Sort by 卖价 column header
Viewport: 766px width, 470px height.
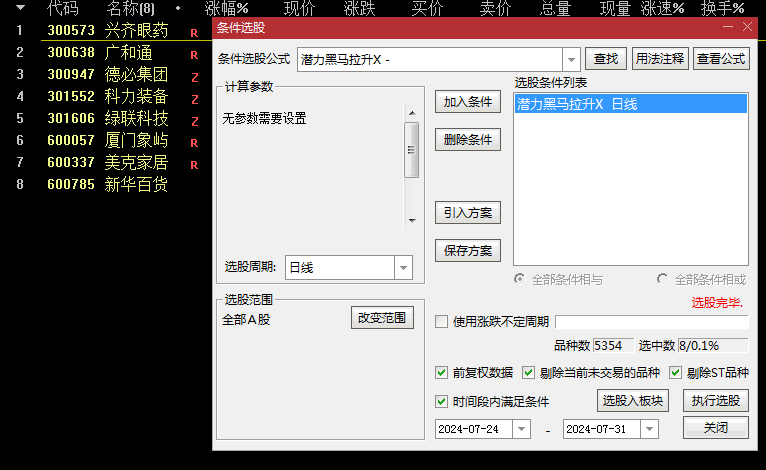pos(495,8)
